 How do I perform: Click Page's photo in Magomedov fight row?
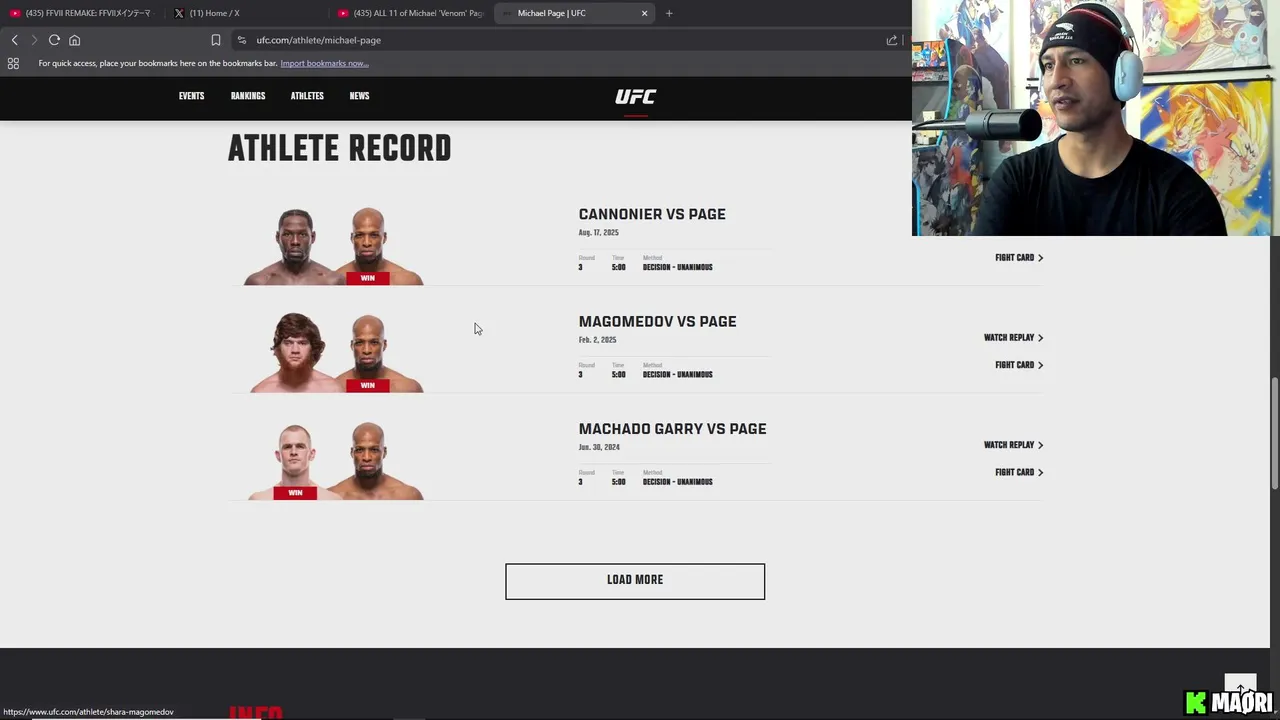click(369, 353)
